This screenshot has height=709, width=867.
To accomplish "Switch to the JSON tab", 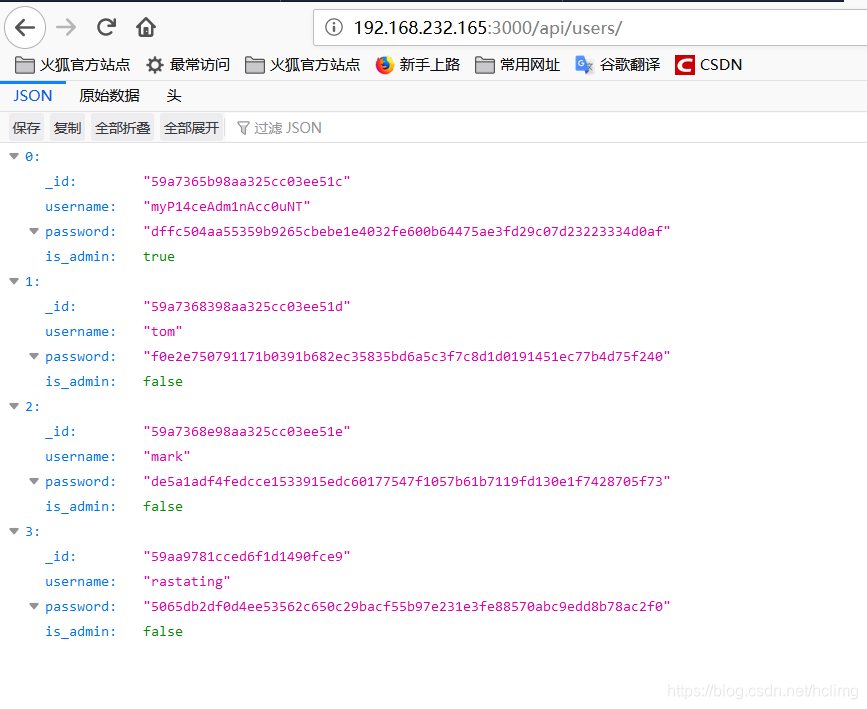I will tap(33, 96).
